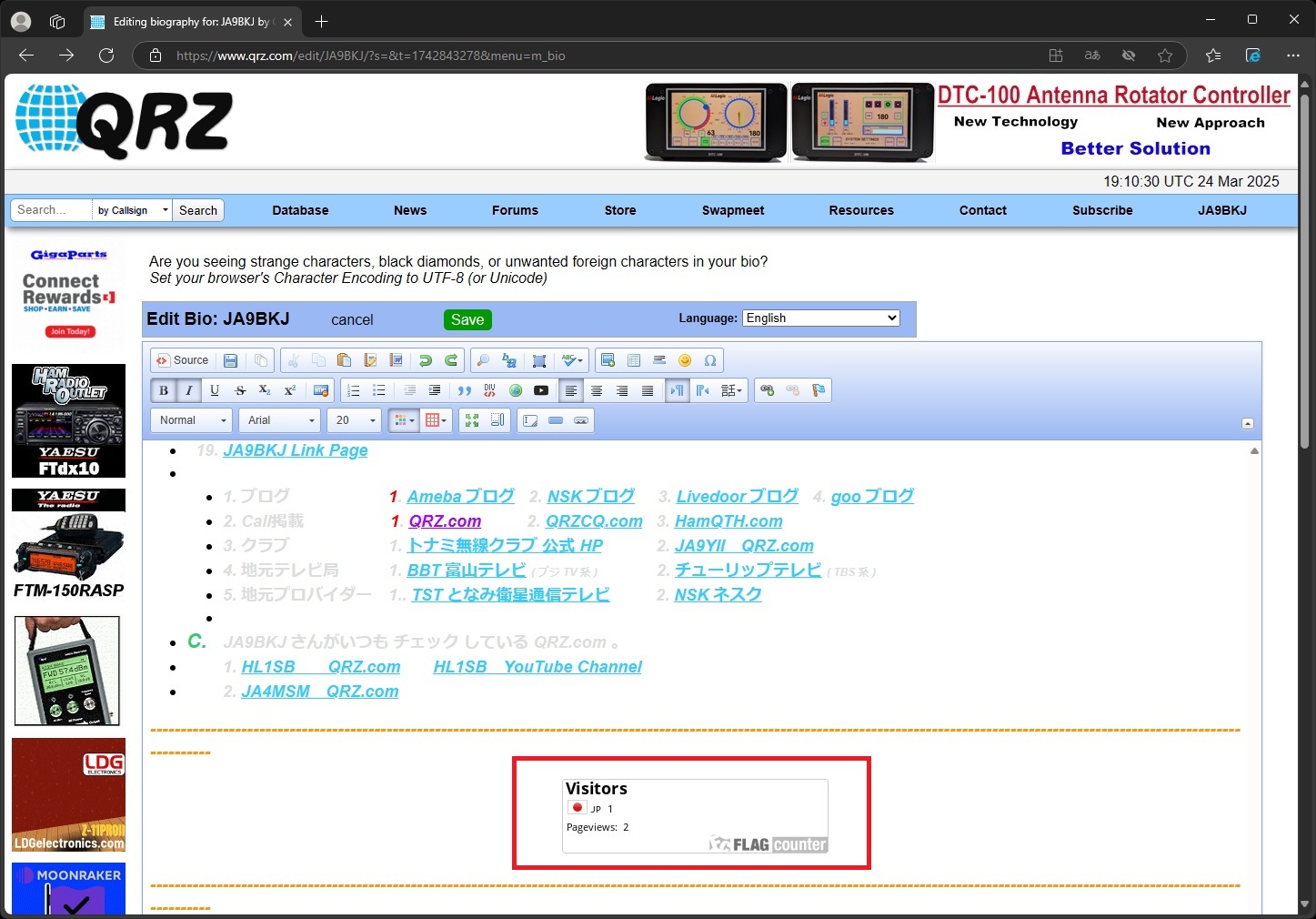Viewport: 1316px width, 919px height.
Task: Open the paragraph format Normal dropdown
Action: pos(192,420)
